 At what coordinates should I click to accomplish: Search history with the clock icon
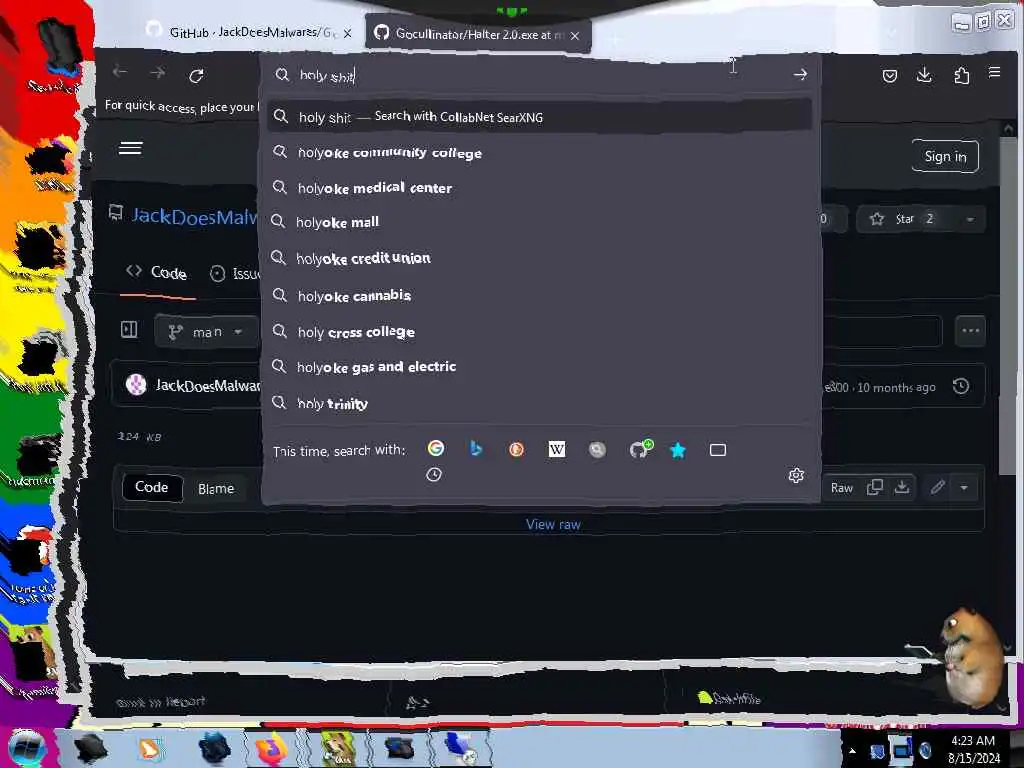[434, 475]
